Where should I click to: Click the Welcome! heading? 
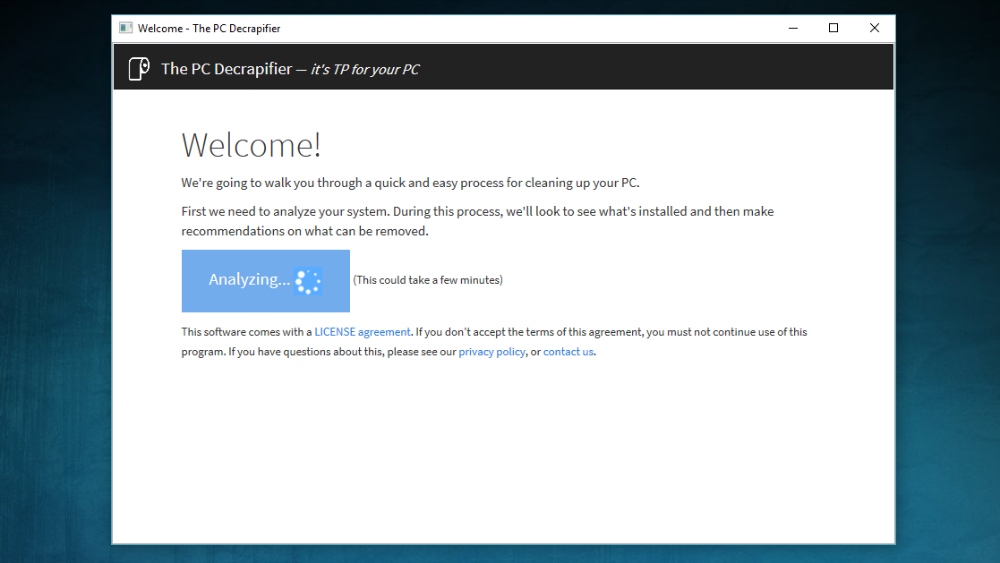pyautogui.click(x=251, y=145)
